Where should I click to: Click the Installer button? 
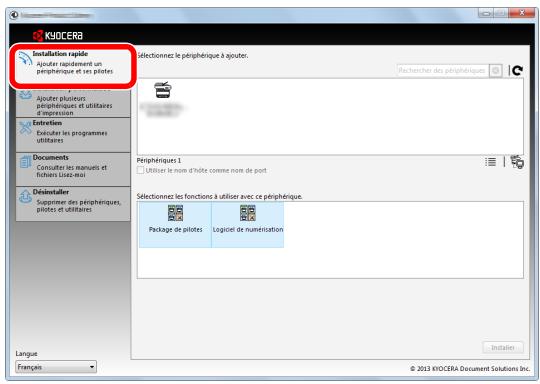pyautogui.click(x=503, y=347)
